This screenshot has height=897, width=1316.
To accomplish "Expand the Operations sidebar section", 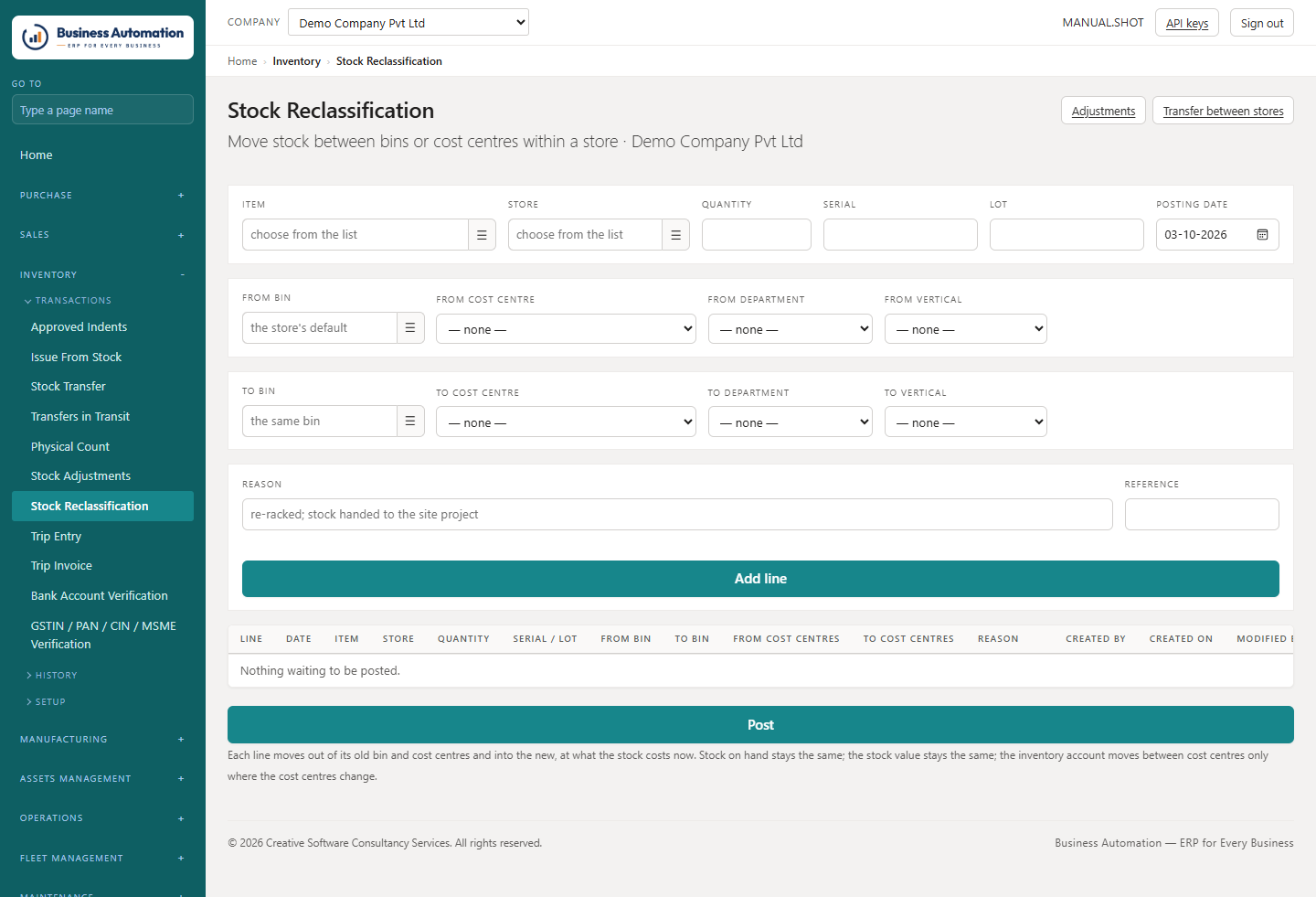I will 102,818.
